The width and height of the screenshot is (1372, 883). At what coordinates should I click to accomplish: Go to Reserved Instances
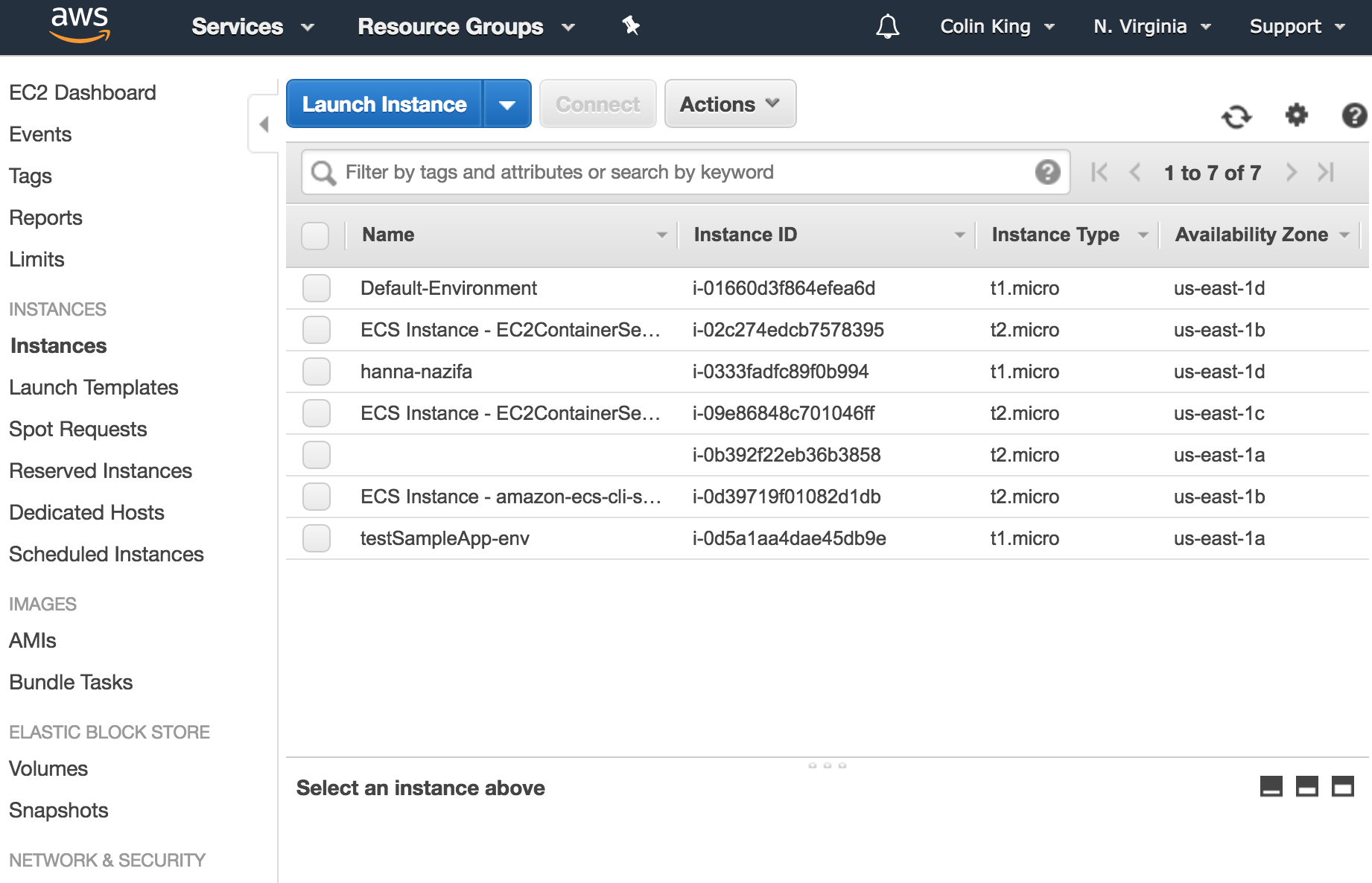click(101, 471)
